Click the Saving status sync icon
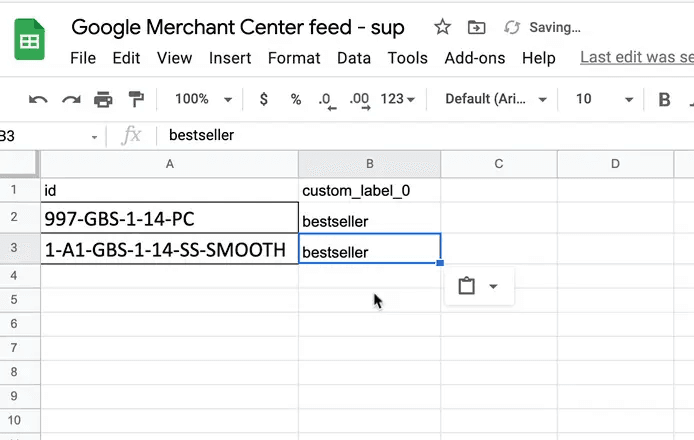694x440 pixels. 512,27
